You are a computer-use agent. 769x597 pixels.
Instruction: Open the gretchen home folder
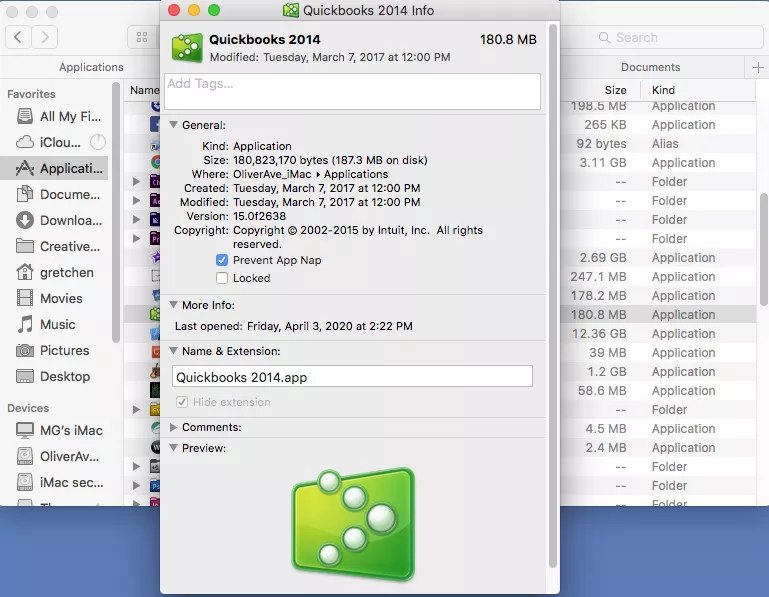coord(54,272)
